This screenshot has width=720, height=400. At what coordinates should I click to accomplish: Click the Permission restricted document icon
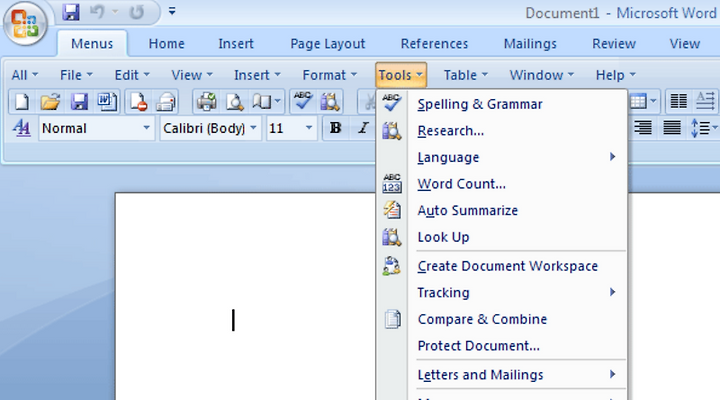click(x=138, y=101)
